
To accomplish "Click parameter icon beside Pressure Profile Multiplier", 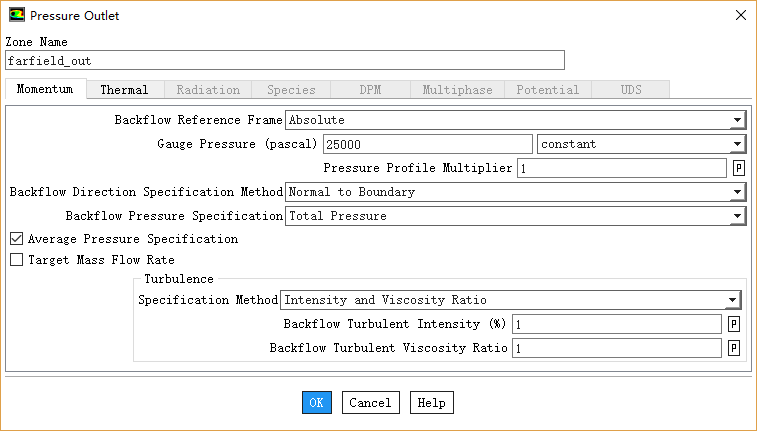I will click(739, 168).
